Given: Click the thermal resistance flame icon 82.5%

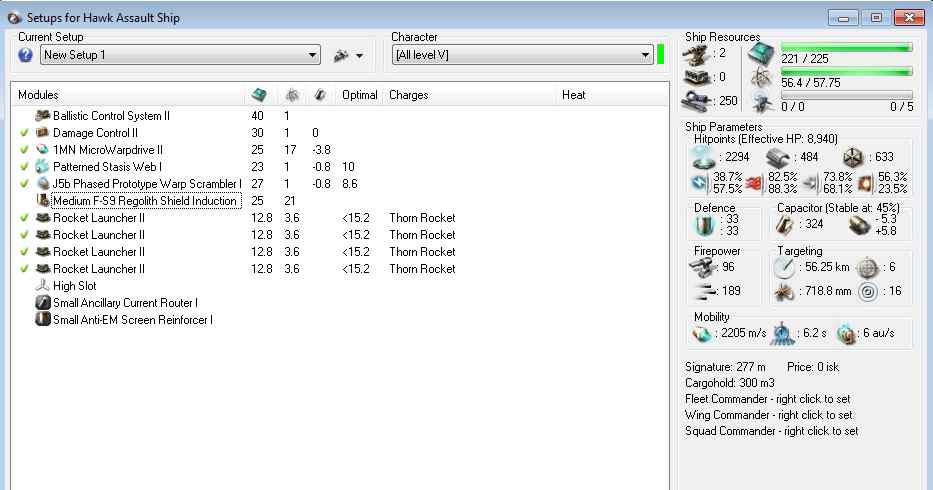Looking at the screenshot, I should point(754,184).
